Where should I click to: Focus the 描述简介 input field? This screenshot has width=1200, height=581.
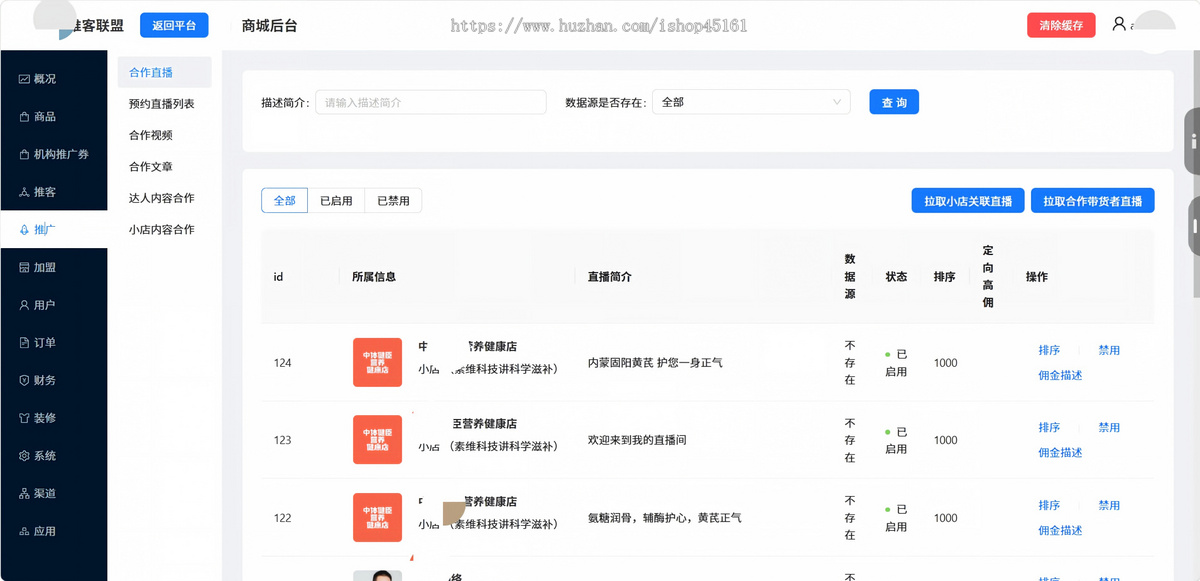coord(431,102)
